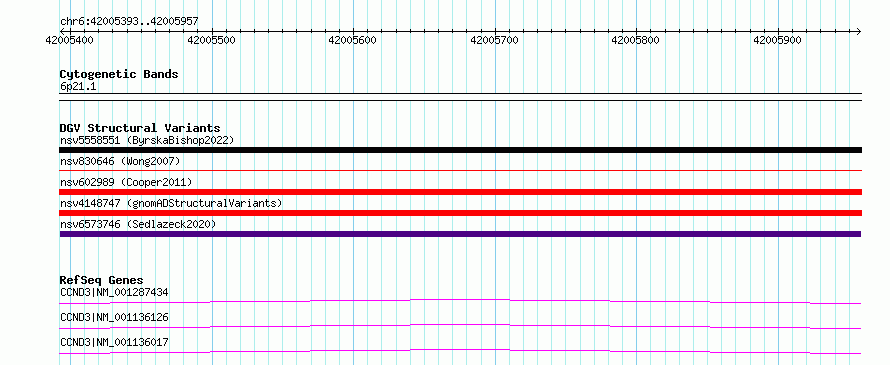Click the black nsv5558551 variant bar
Image resolution: width=890 pixels, height=365 pixels.
(x=460, y=150)
